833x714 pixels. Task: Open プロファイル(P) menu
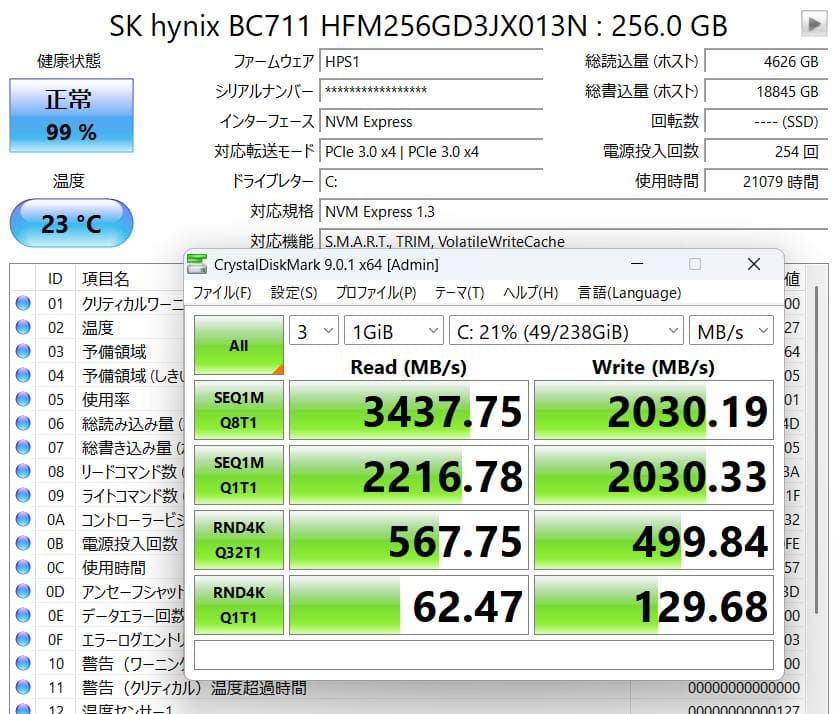(376, 293)
